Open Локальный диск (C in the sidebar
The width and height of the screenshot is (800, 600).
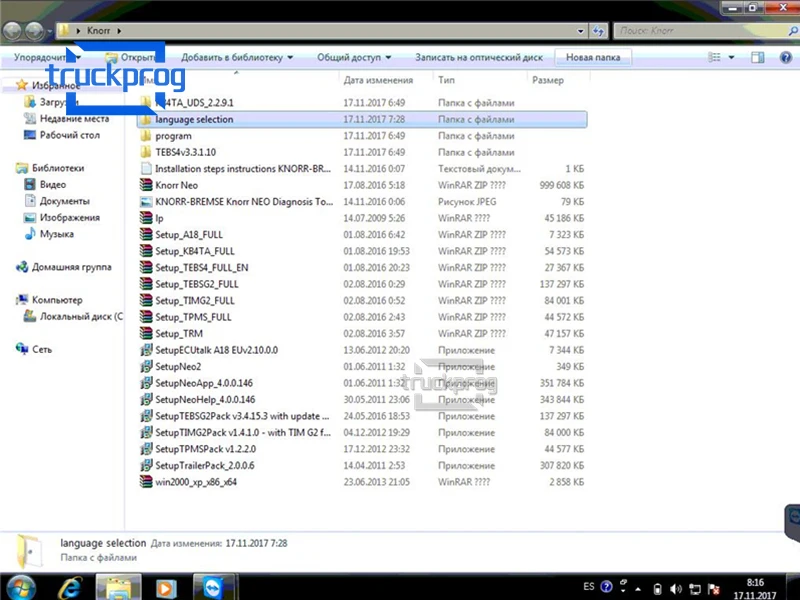73,316
